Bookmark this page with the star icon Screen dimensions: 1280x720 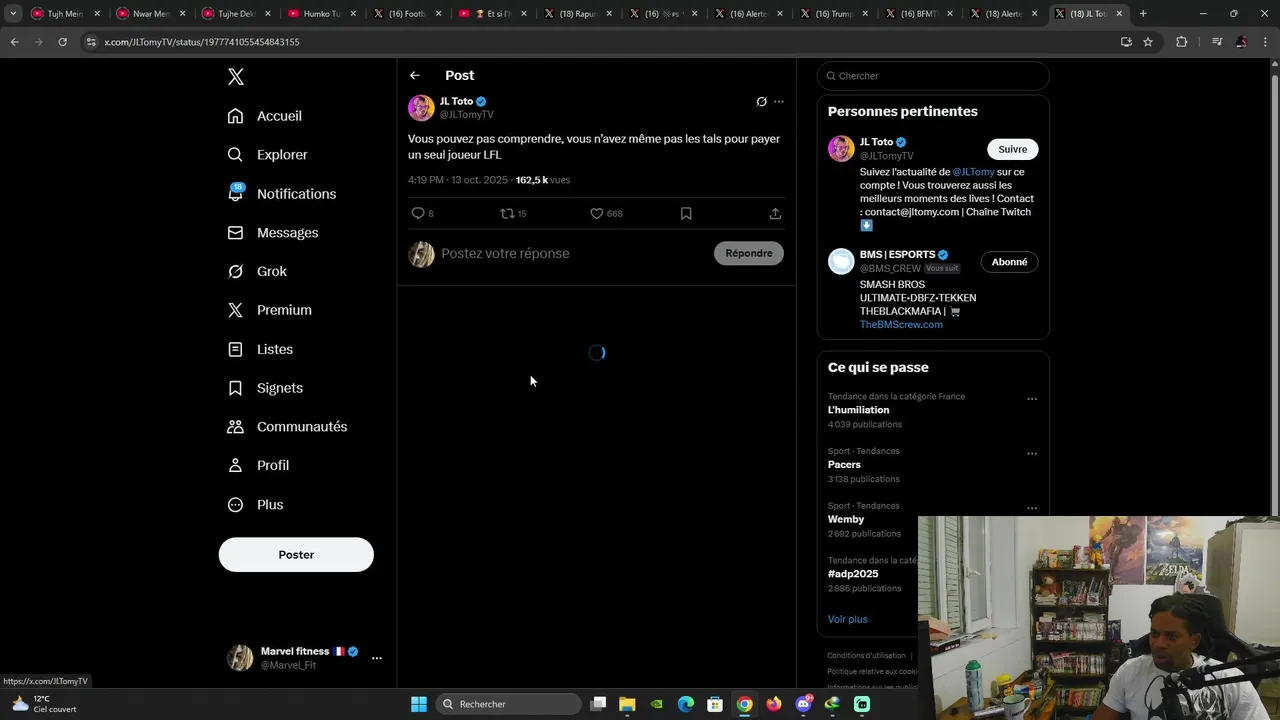pos(1148,42)
